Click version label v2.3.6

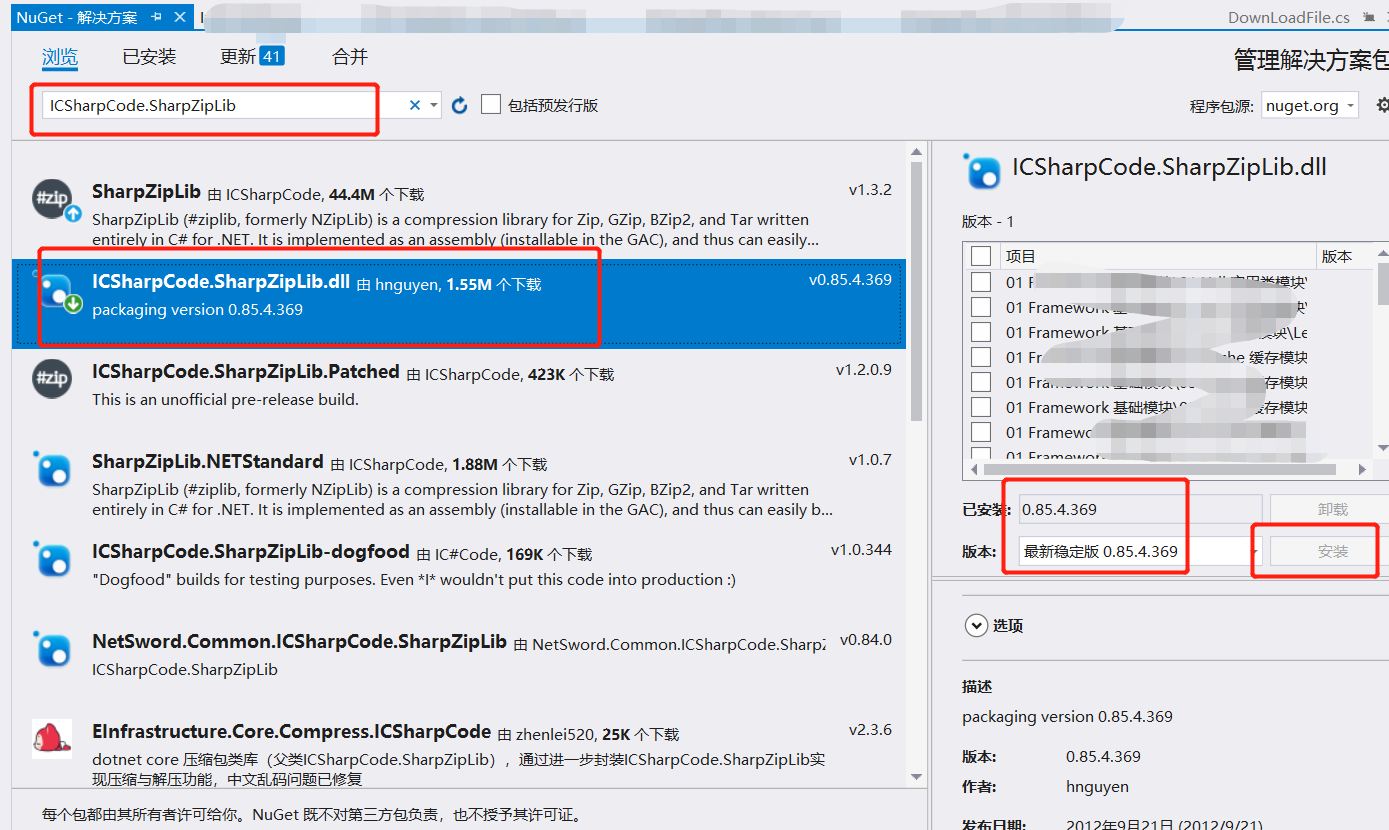tap(870, 729)
